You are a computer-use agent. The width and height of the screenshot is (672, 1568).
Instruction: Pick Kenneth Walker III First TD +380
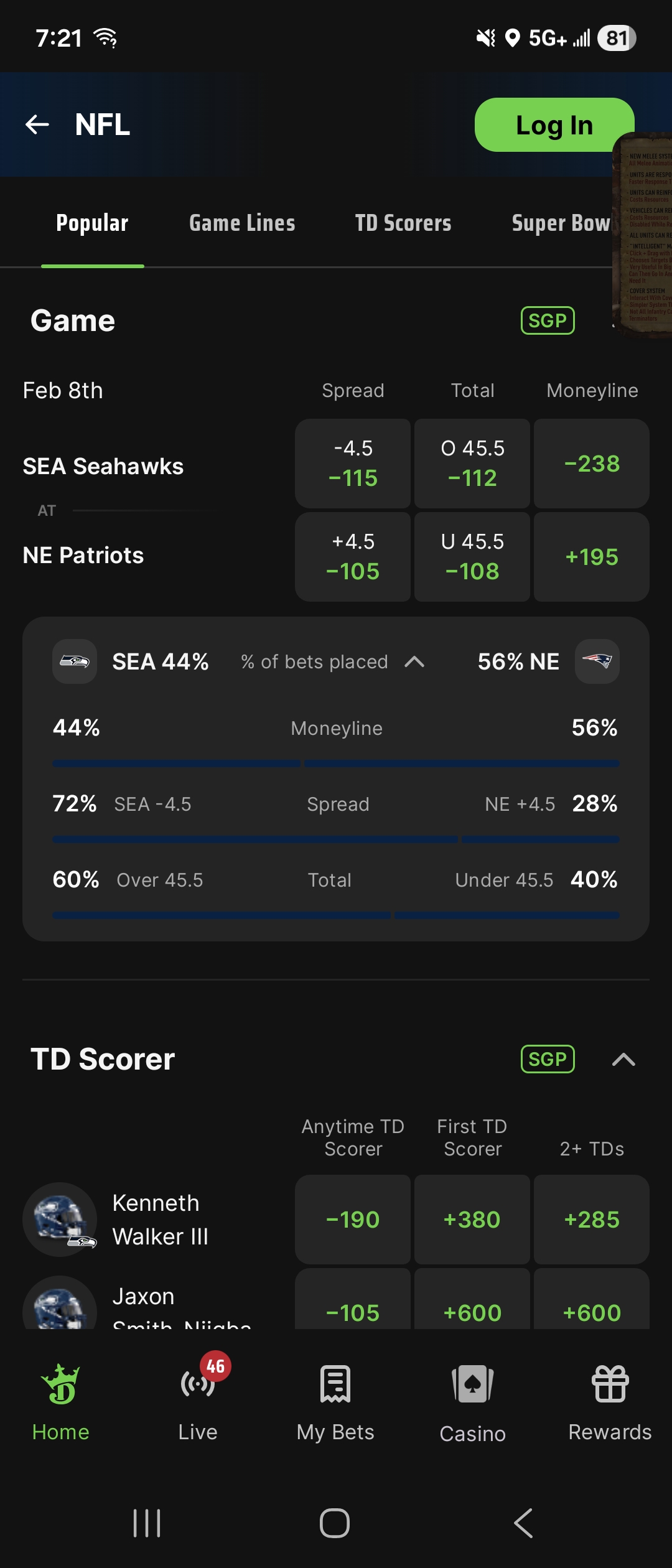click(x=472, y=1220)
